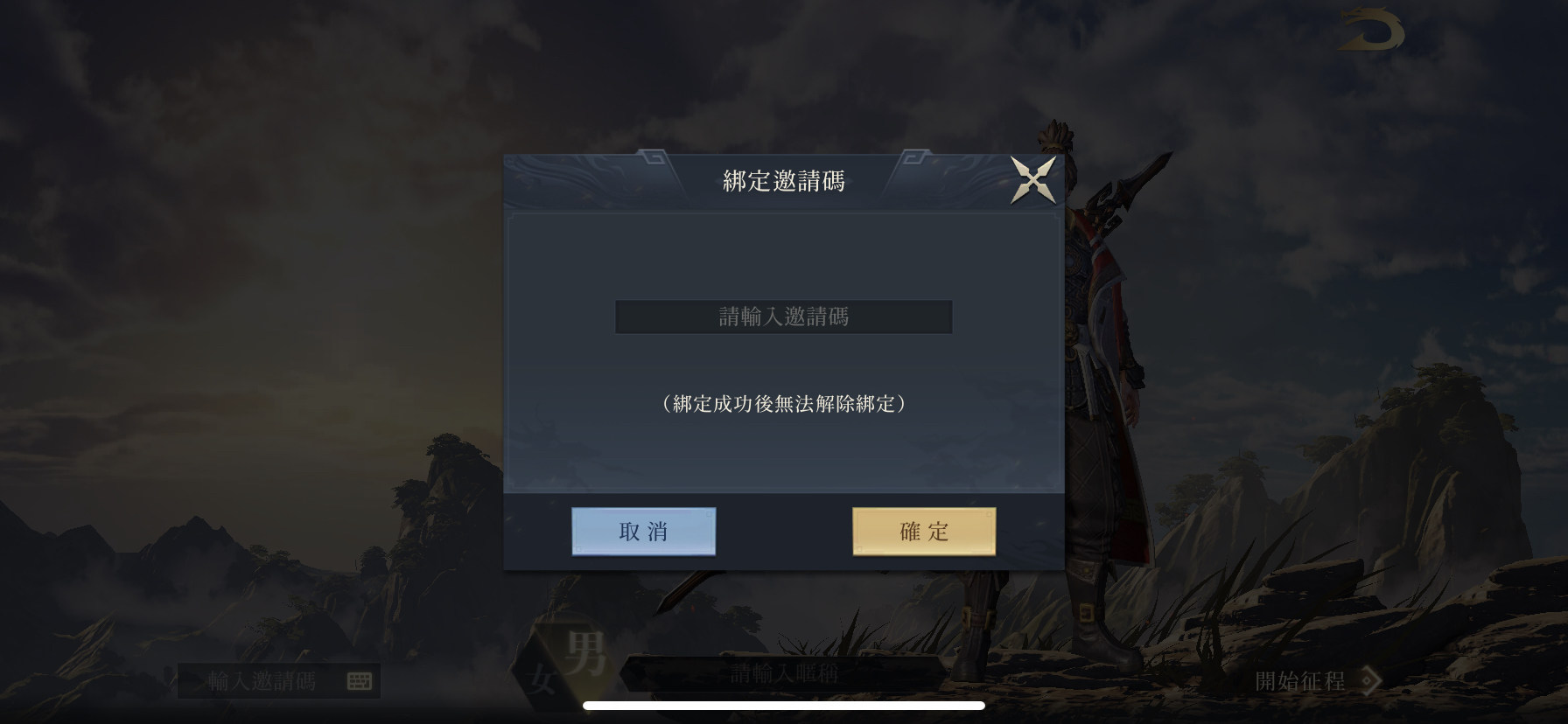
Task: Confirm binding with the 確定 button
Action: pos(924,531)
